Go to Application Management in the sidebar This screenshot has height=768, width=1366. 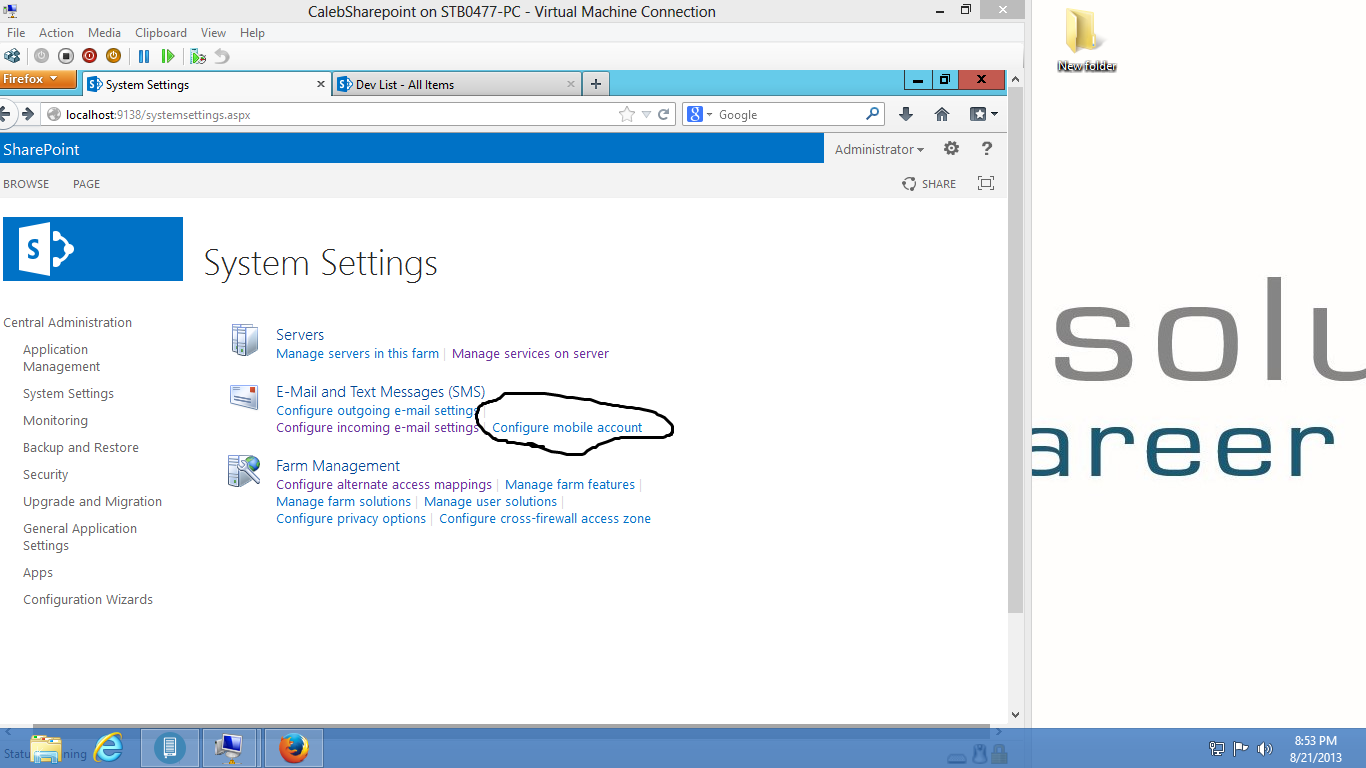point(61,358)
